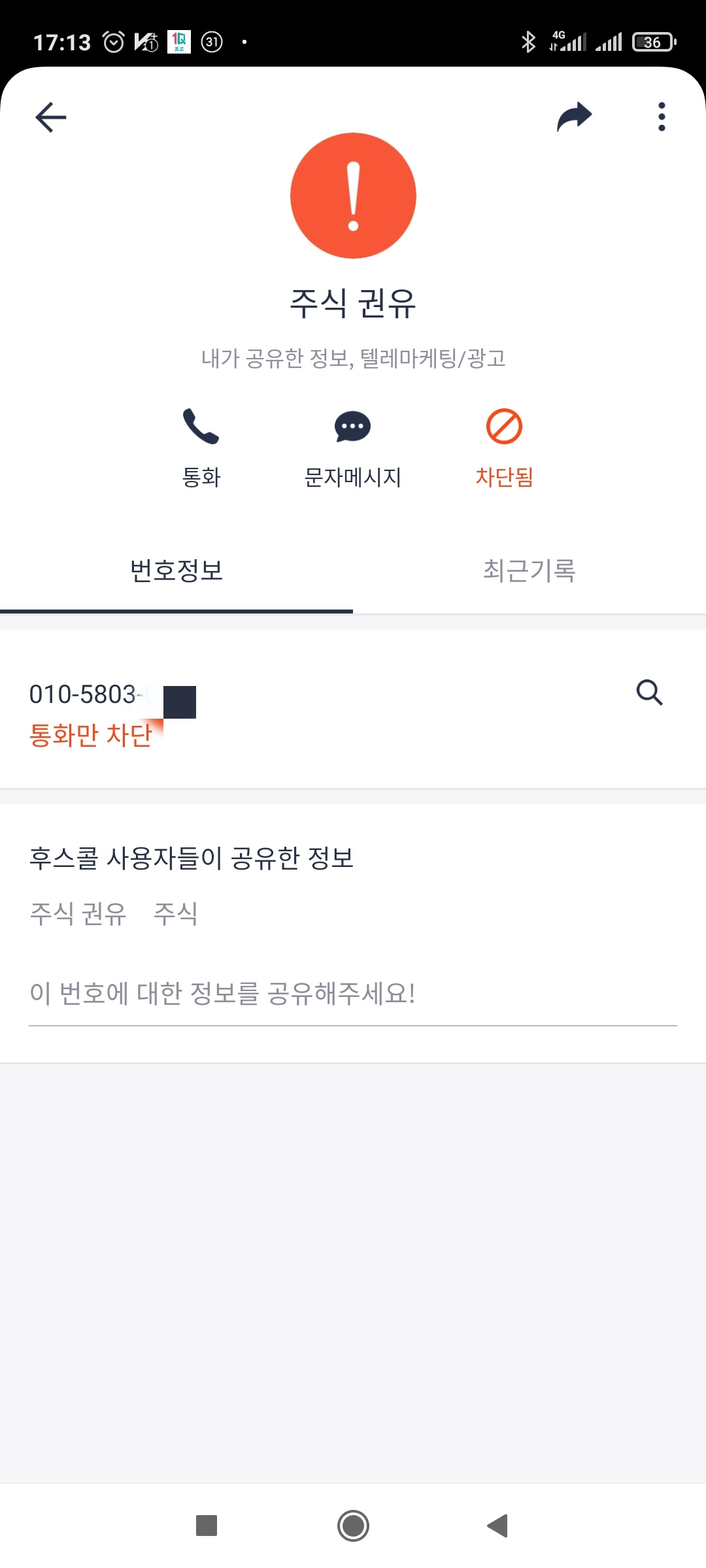Tap the back arrow icon
The image size is (706, 1568).
click(x=51, y=118)
